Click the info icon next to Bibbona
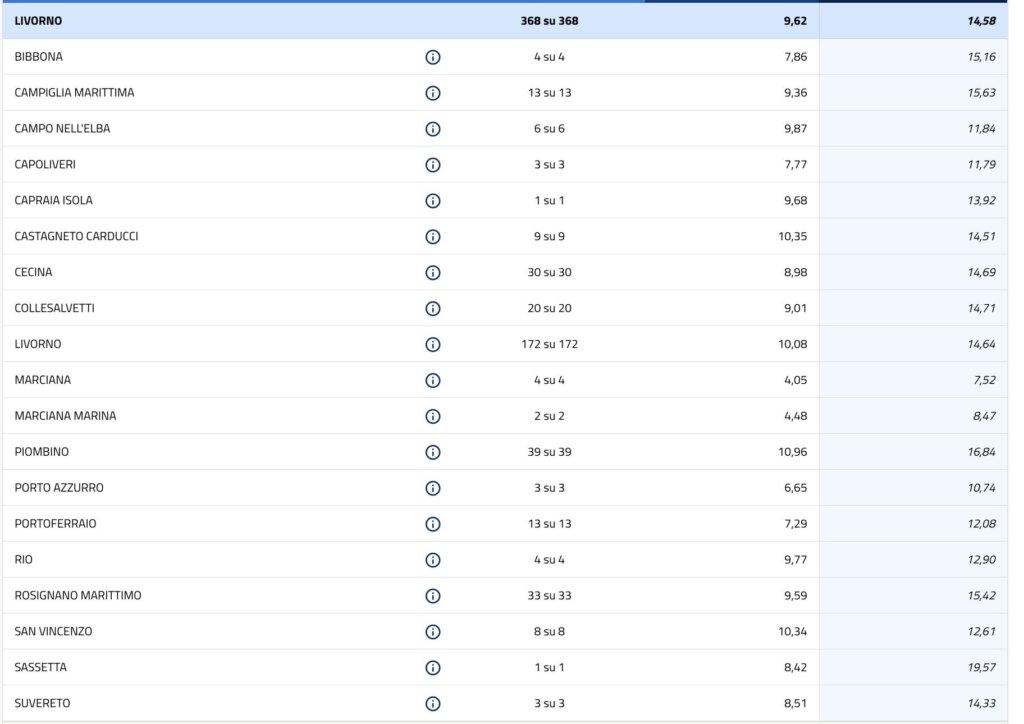This screenshot has width=1024, height=724. point(433,57)
